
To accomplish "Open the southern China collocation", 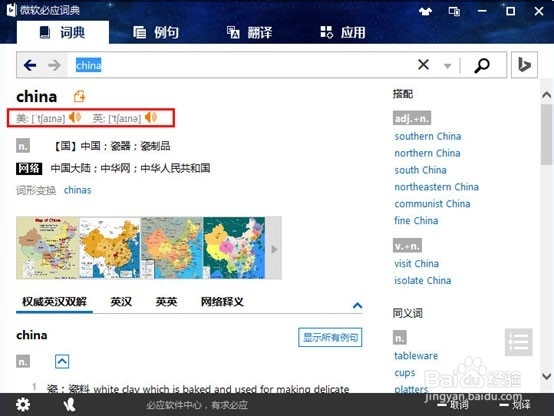I will tap(428, 136).
